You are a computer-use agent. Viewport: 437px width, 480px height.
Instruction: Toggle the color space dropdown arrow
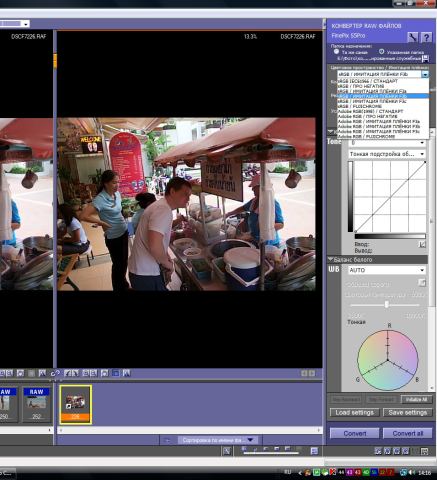tap(425, 74)
